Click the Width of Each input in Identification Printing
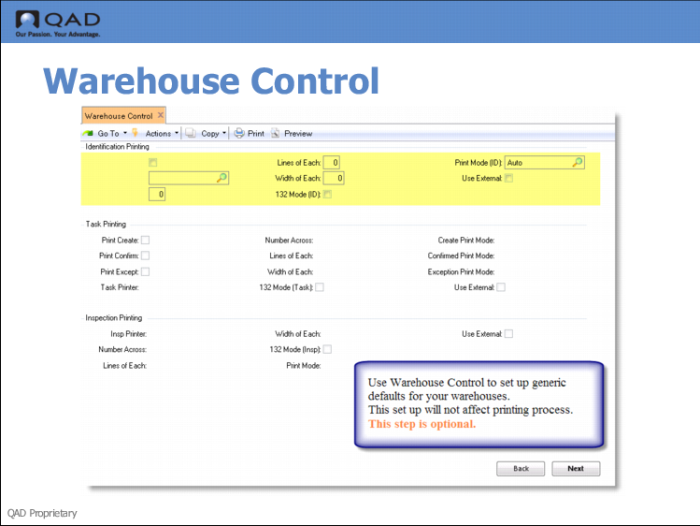This screenshot has height=526, width=700. (334, 178)
